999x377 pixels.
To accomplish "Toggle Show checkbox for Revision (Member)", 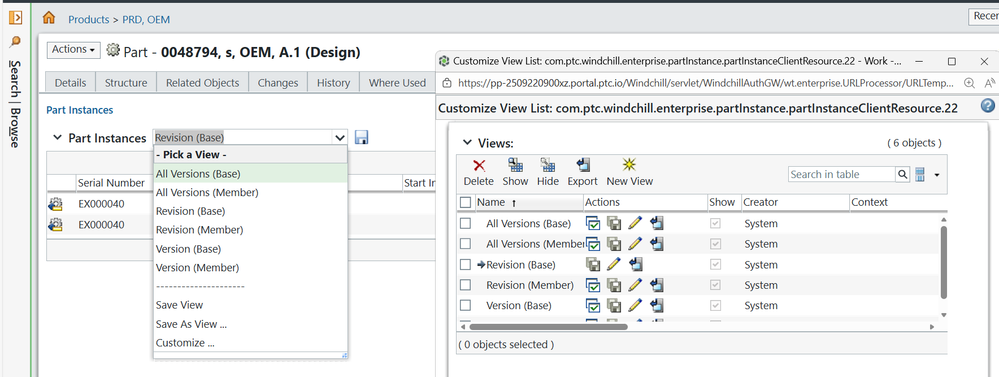I will tap(716, 285).
